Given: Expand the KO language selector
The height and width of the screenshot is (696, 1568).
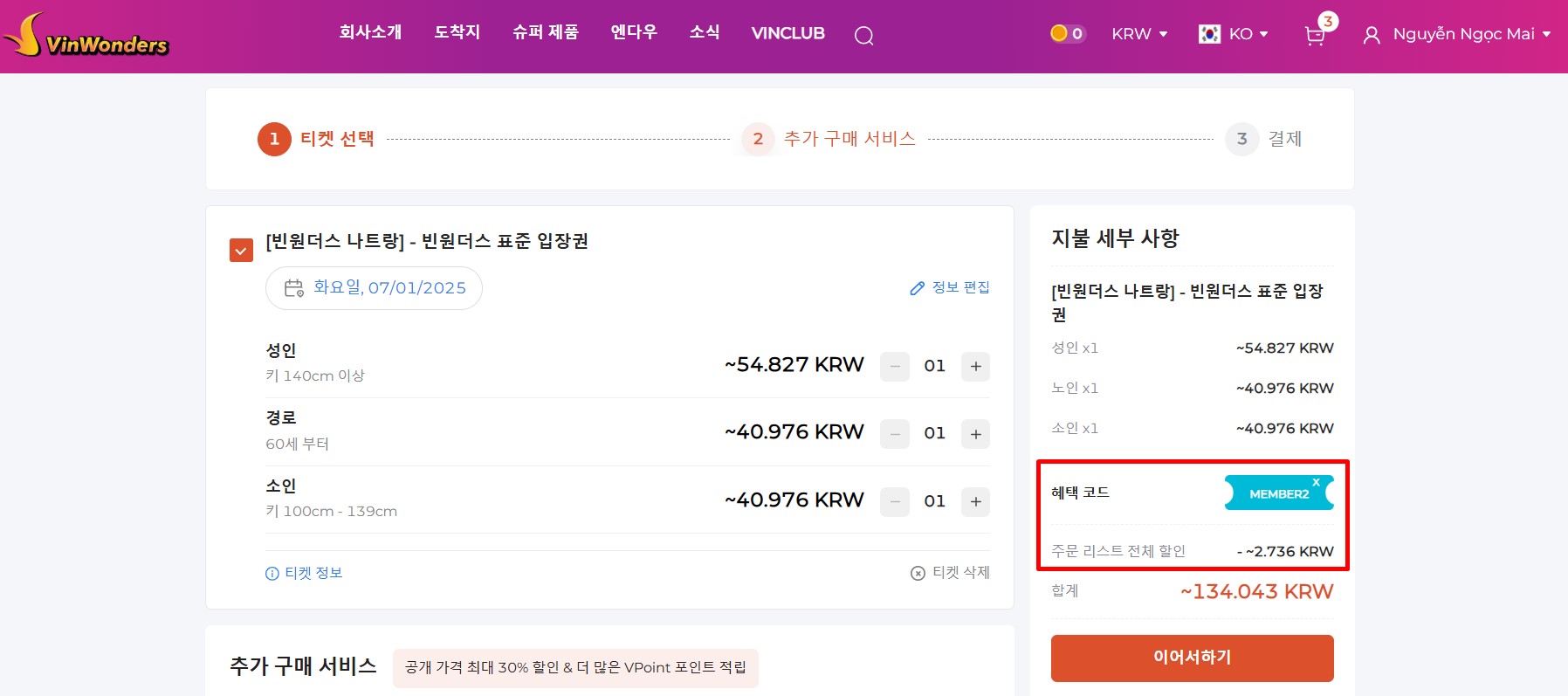Looking at the screenshot, I should point(1233,34).
